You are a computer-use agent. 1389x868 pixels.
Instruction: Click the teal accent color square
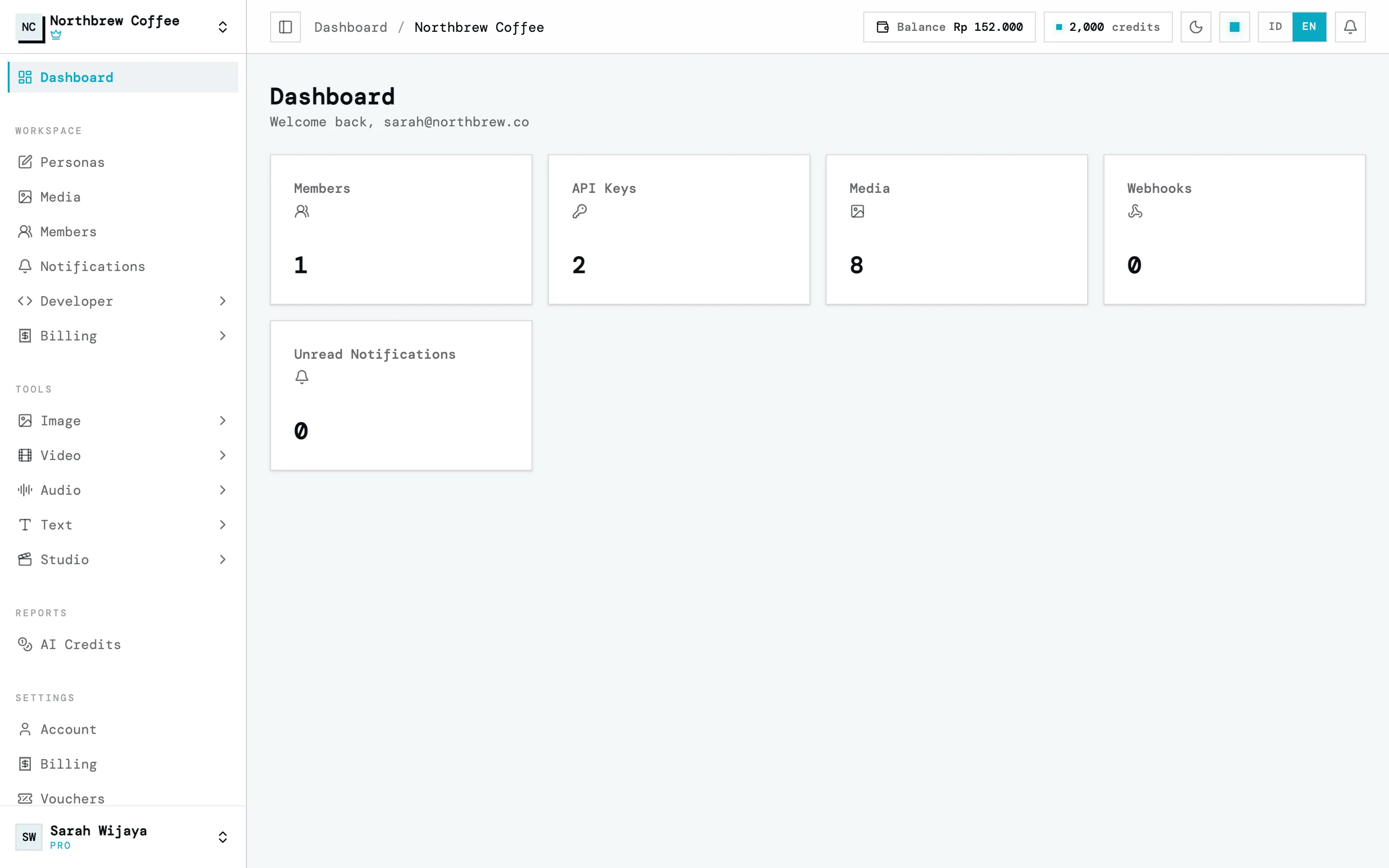(x=1234, y=27)
